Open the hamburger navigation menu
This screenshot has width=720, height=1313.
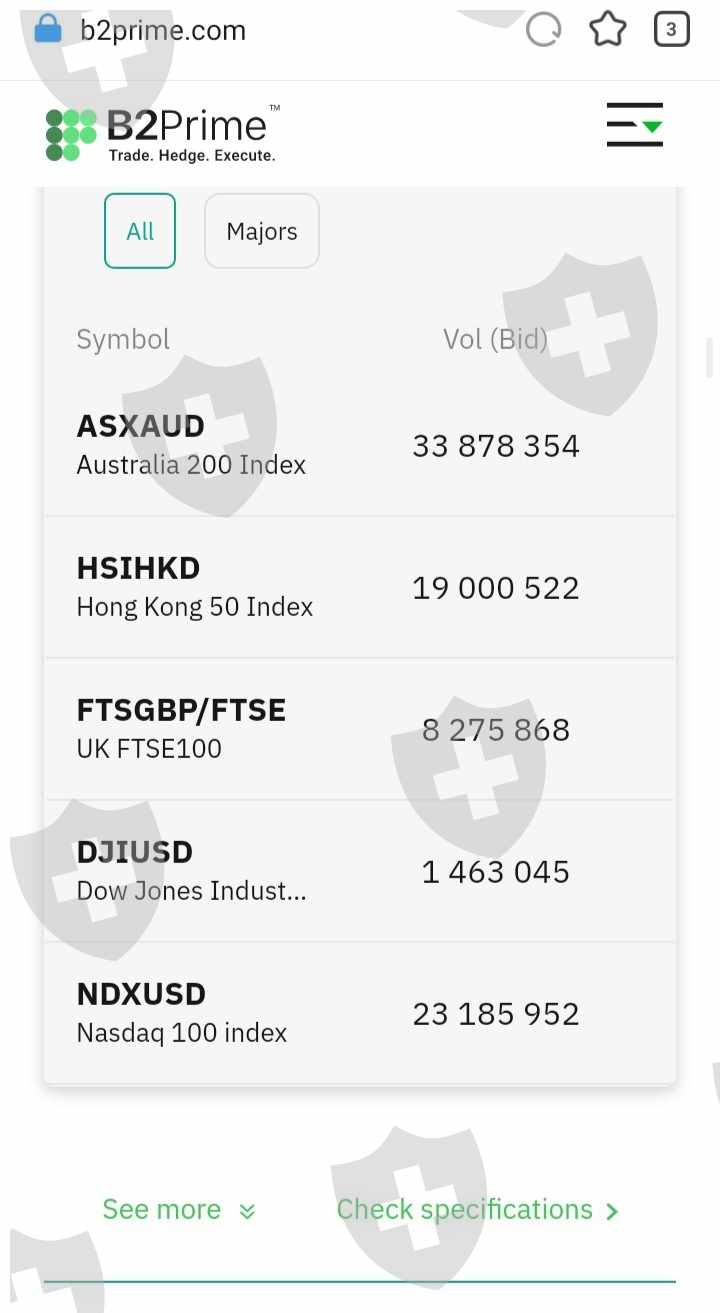[x=635, y=125]
